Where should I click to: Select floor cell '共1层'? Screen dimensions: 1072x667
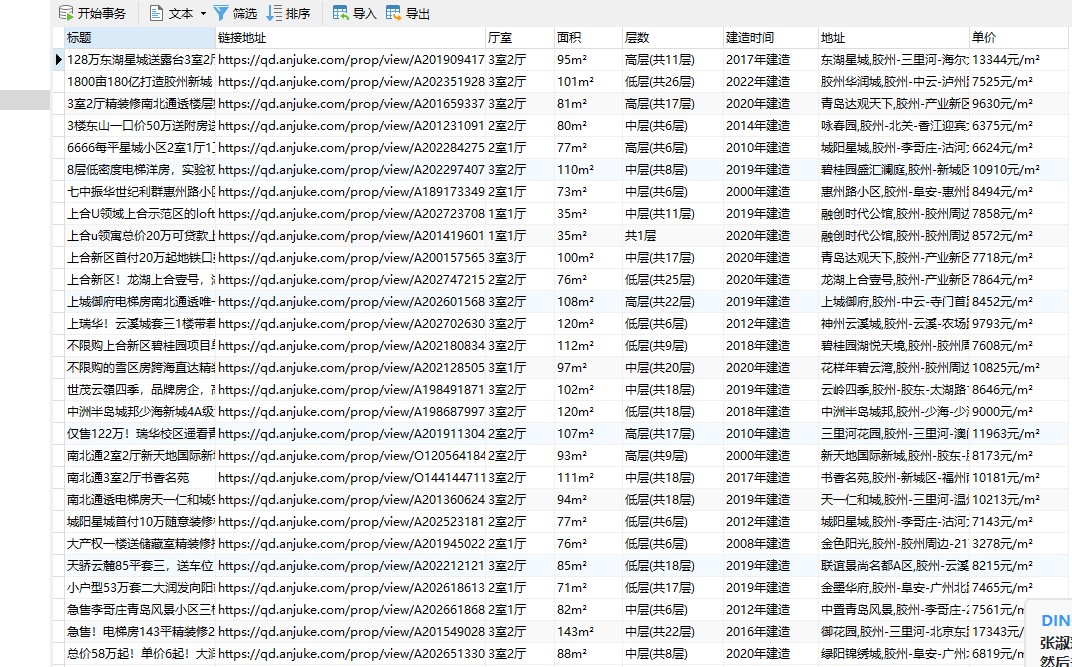tap(673, 235)
